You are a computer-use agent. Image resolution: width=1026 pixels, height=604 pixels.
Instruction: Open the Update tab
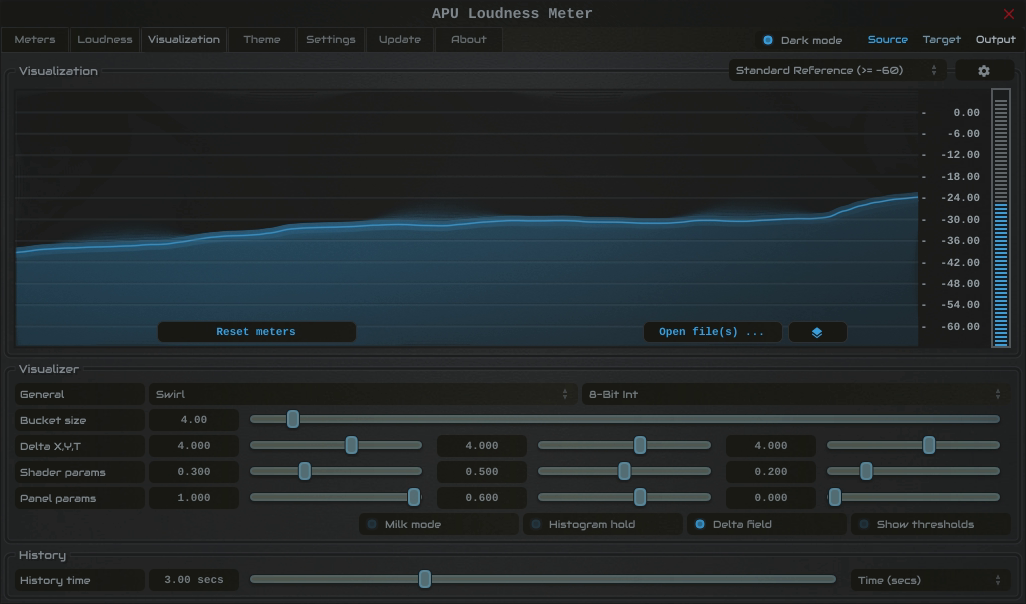(x=400, y=39)
